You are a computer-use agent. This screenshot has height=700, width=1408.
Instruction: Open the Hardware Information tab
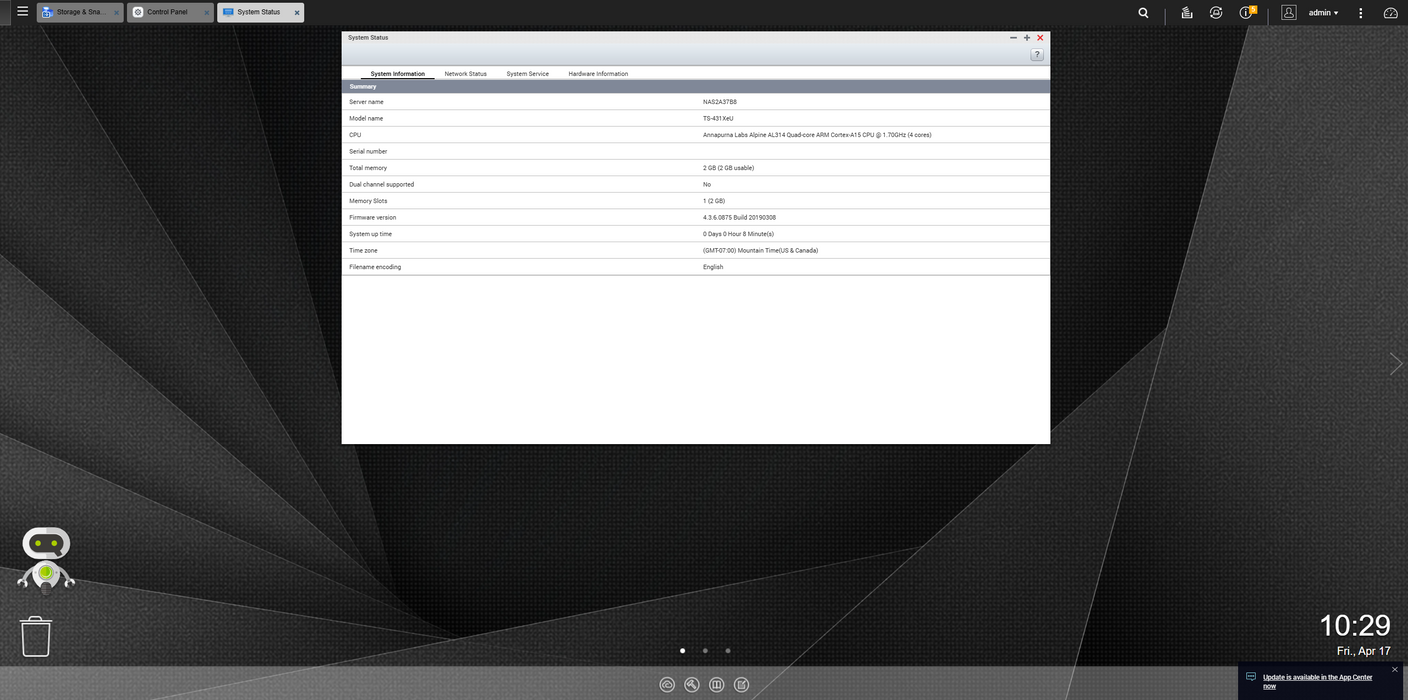[x=598, y=73]
